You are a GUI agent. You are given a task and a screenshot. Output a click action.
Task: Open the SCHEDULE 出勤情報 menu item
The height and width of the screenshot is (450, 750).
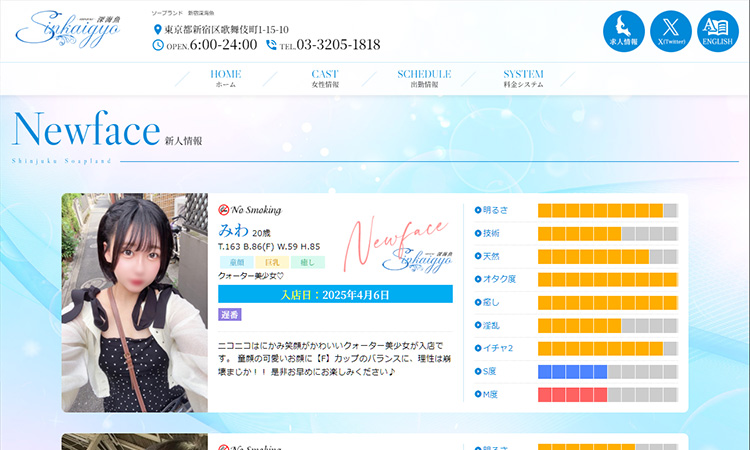[424, 78]
